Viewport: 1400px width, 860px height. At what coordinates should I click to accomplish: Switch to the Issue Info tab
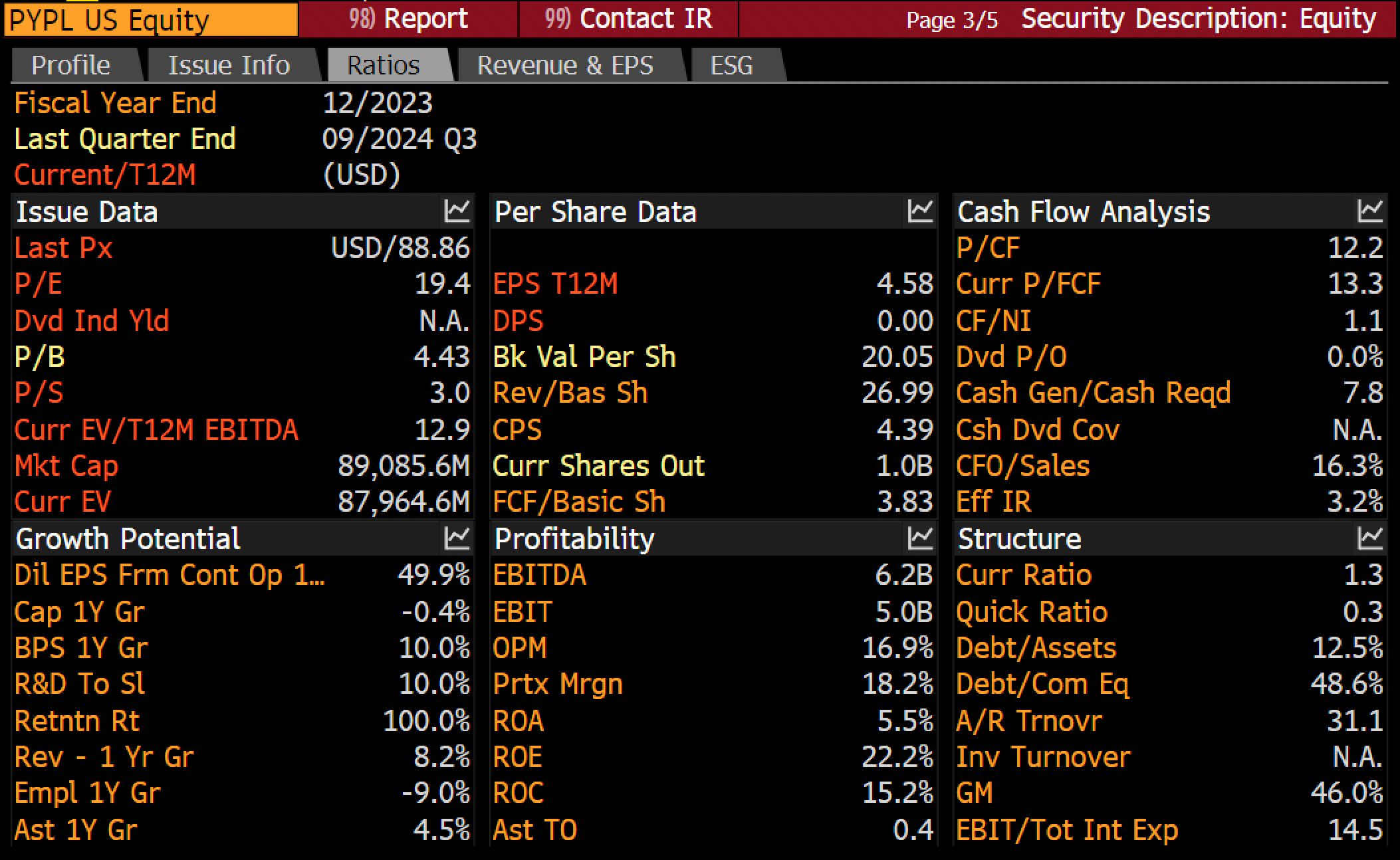pos(229,65)
